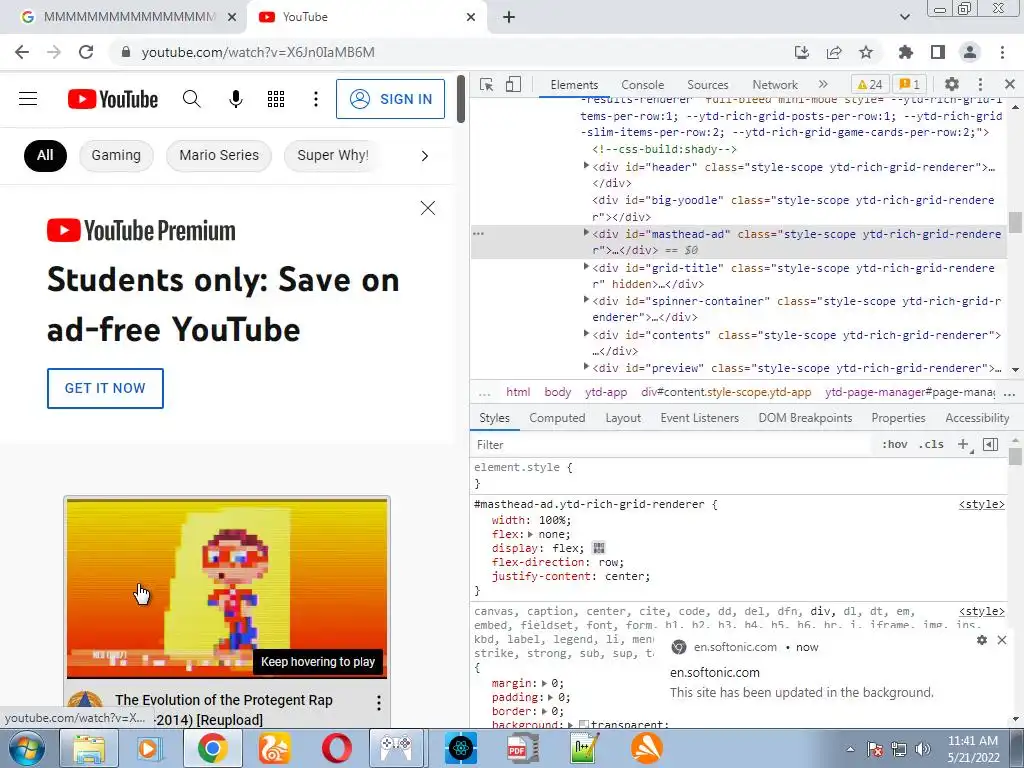Open the Windows Start menu

coord(26,749)
